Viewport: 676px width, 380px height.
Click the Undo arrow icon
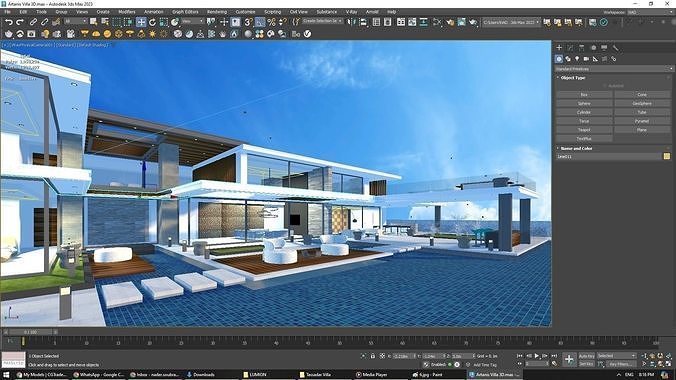[9, 22]
